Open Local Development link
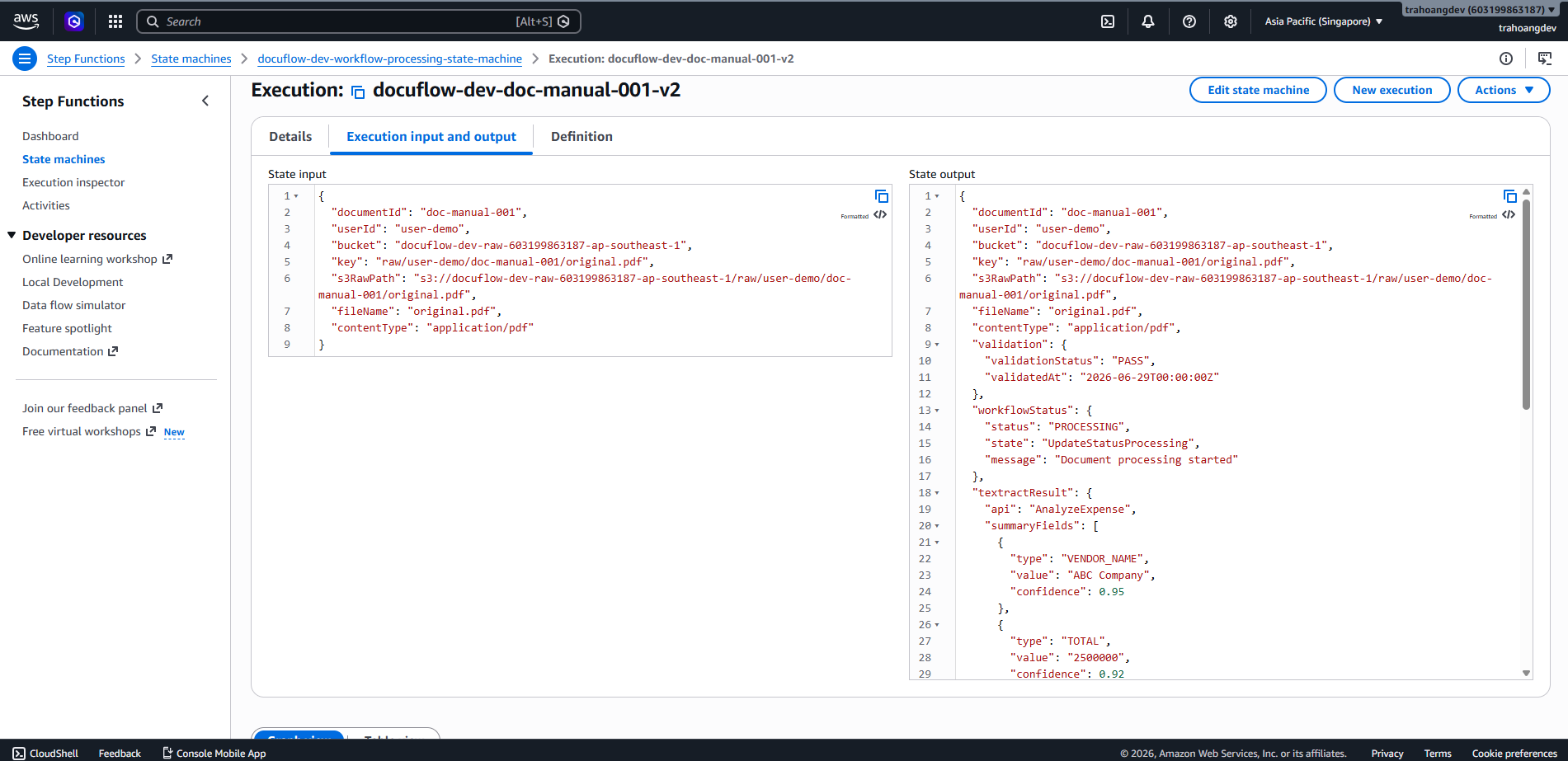1568x761 pixels. (73, 282)
